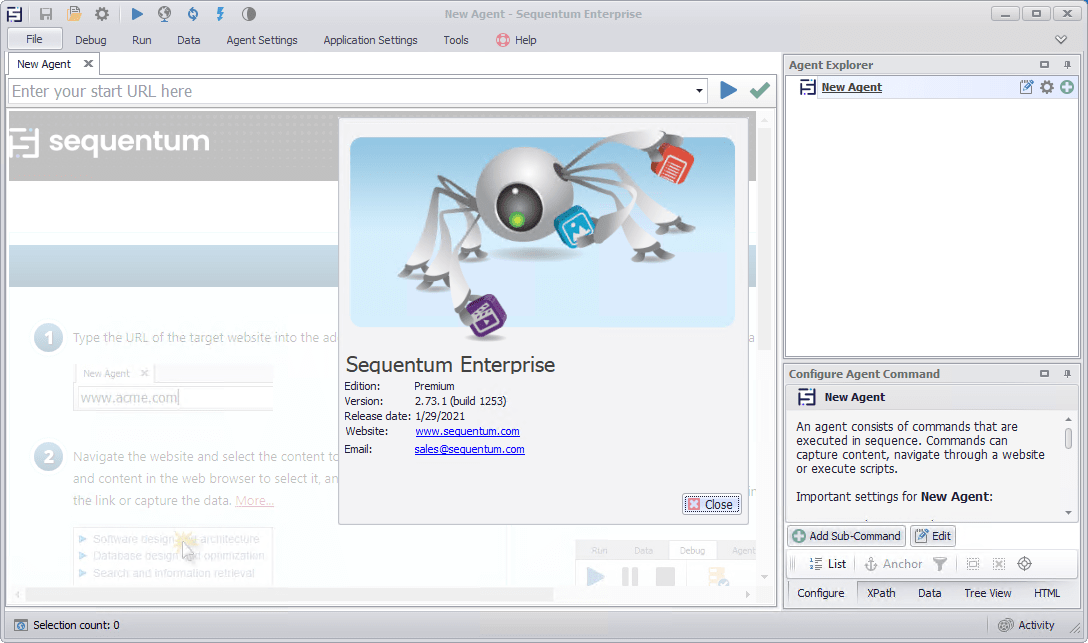The width and height of the screenshot is (1088, 643).
Task: Select the New Agent document tab
Action: [44, 64]
